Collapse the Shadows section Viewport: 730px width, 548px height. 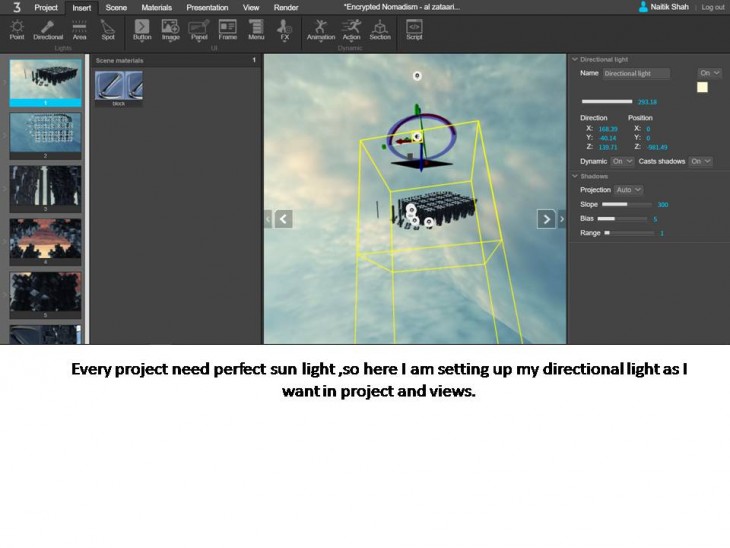point(575,176)
